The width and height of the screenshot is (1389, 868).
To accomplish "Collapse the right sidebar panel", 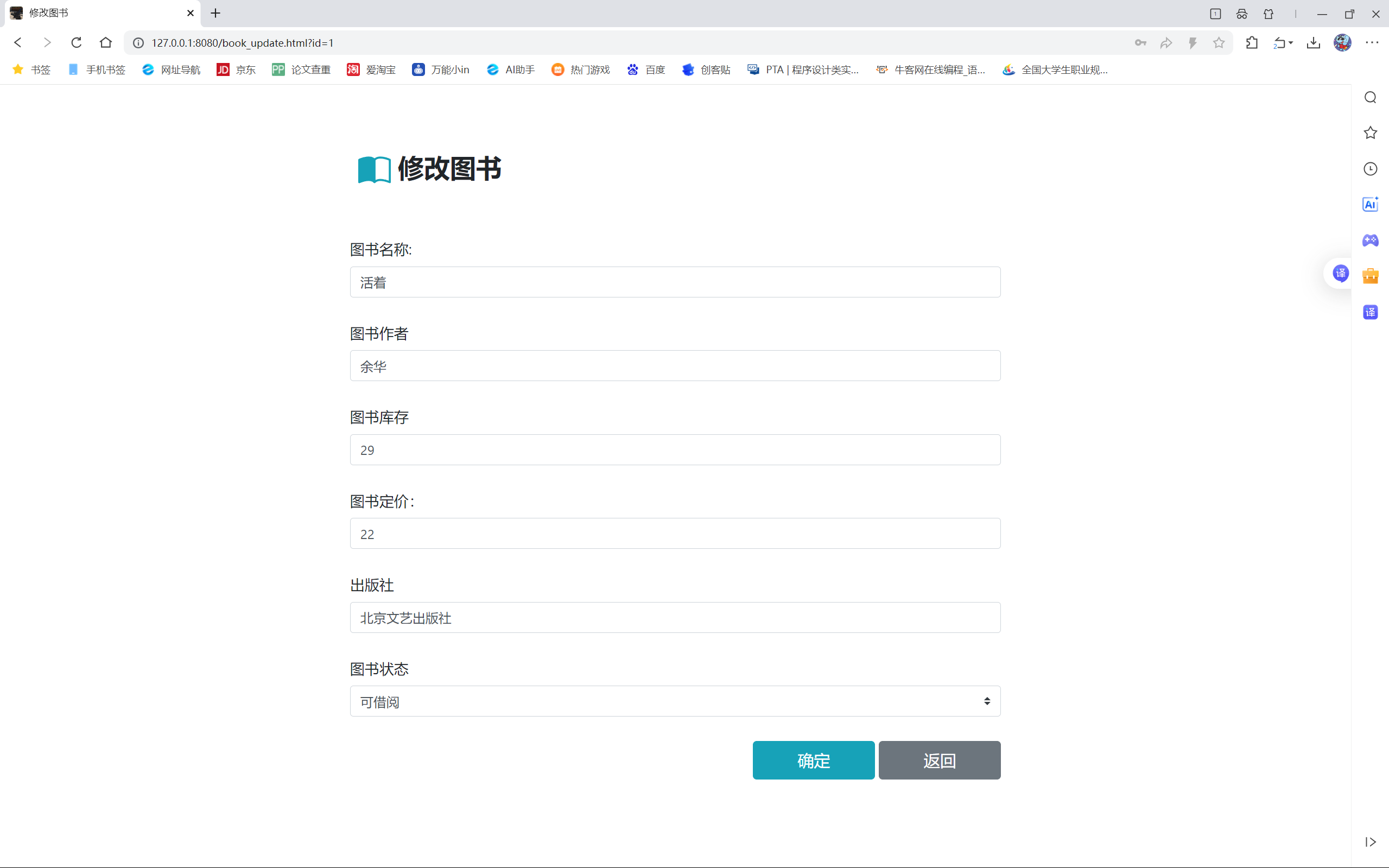I will pyautogui.click(x=1370, y=841).
